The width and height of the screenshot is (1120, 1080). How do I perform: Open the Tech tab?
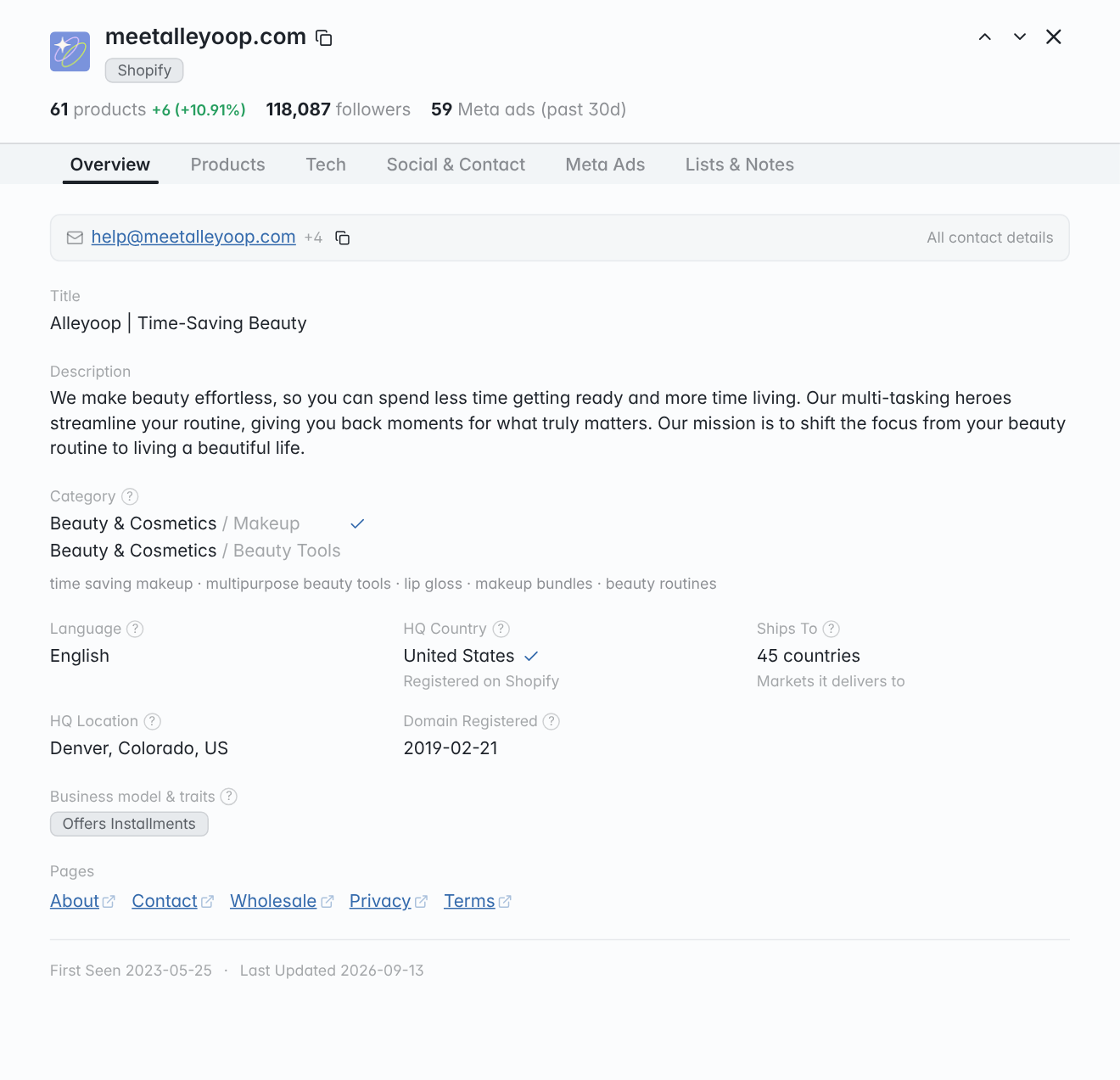(x=326, y=165)
